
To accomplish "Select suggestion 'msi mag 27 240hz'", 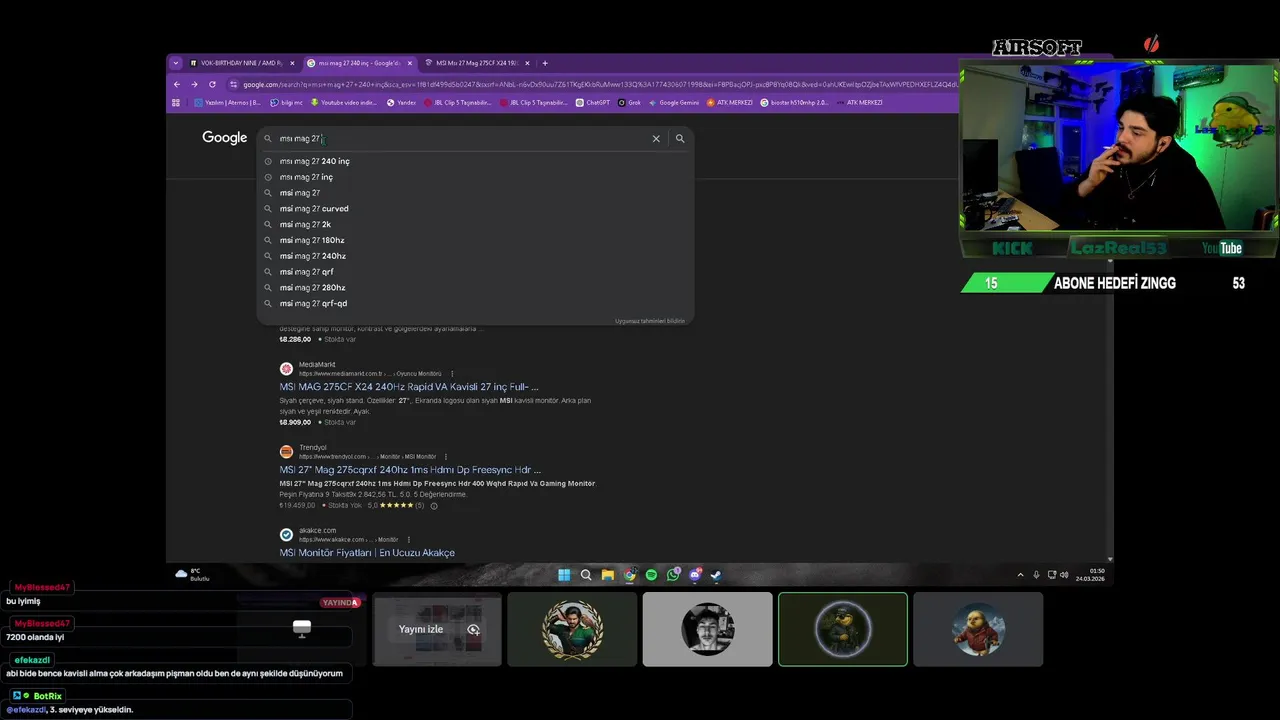I will point(475,256).
